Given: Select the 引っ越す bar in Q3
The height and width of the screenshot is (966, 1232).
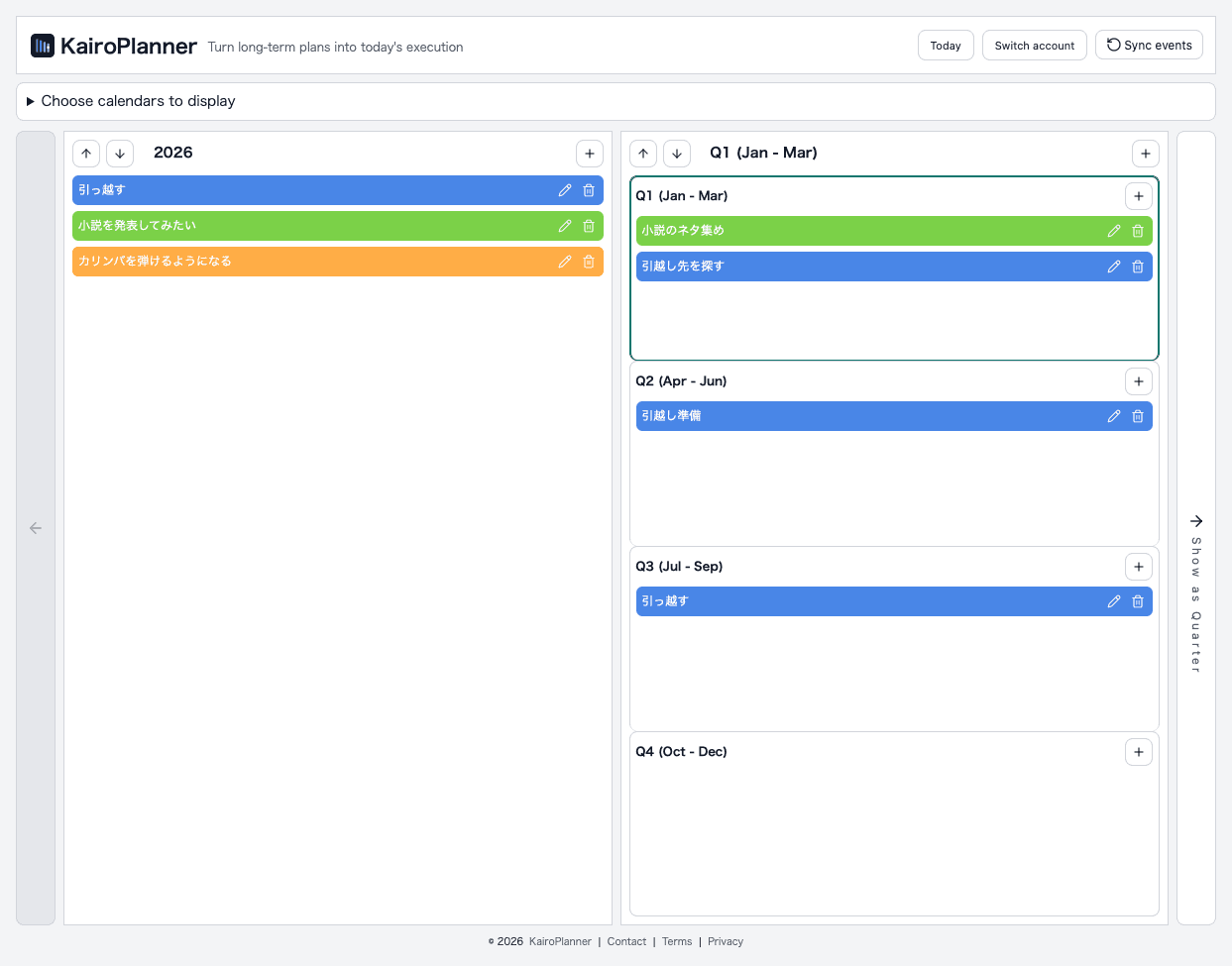Looking at the screenshot, I should [x=894, y=601].
